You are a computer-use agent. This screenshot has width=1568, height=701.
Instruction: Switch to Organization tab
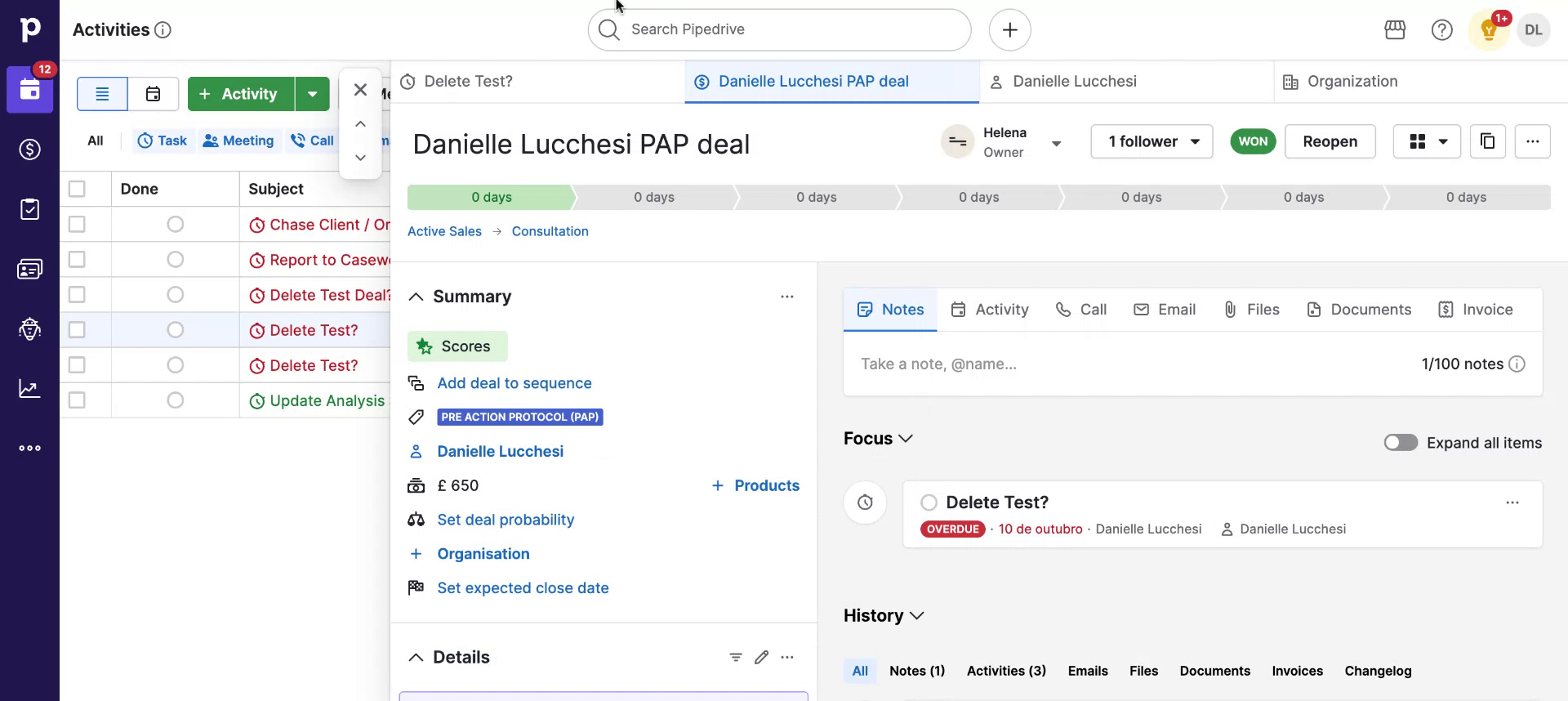[1420, 82]
